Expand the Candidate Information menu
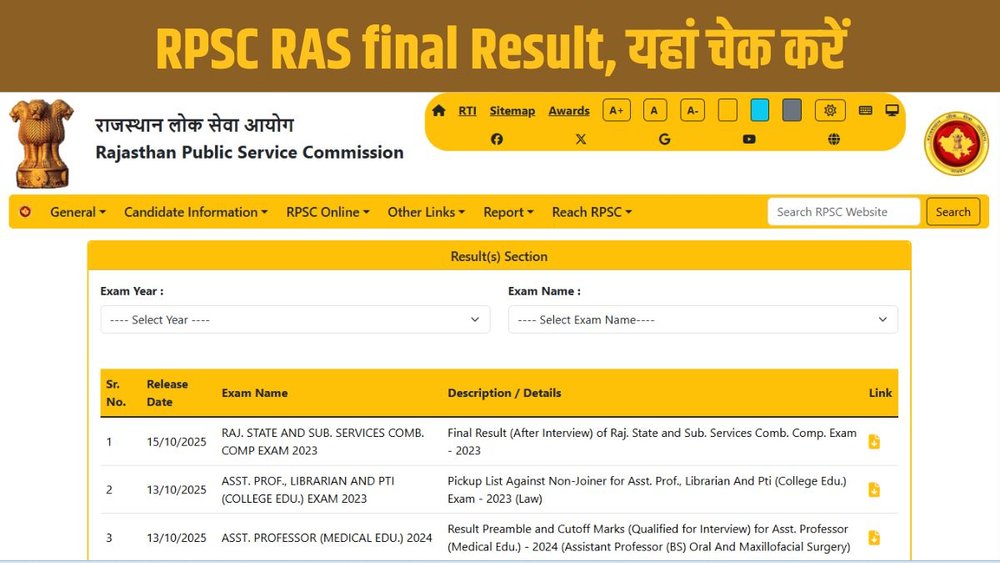Viewport: 1000px width, 563px height. point(195,212)
